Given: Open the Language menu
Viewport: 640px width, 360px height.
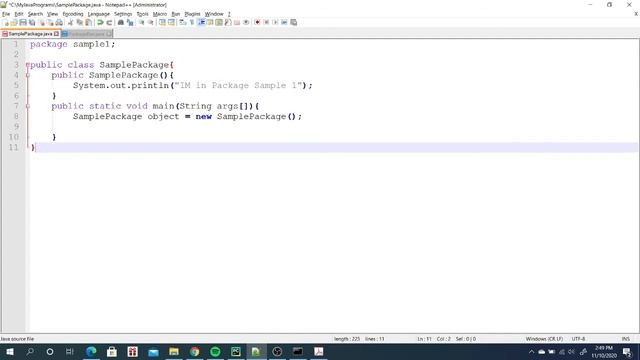Looking at the screenshot, I should [98, 14].
